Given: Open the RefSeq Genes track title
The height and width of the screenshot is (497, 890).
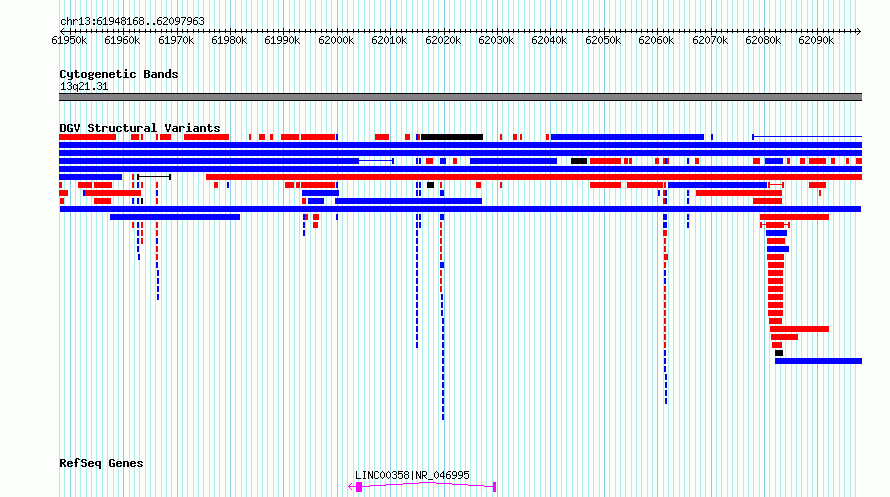Looking at the screenshot, I should click(101, 464).
